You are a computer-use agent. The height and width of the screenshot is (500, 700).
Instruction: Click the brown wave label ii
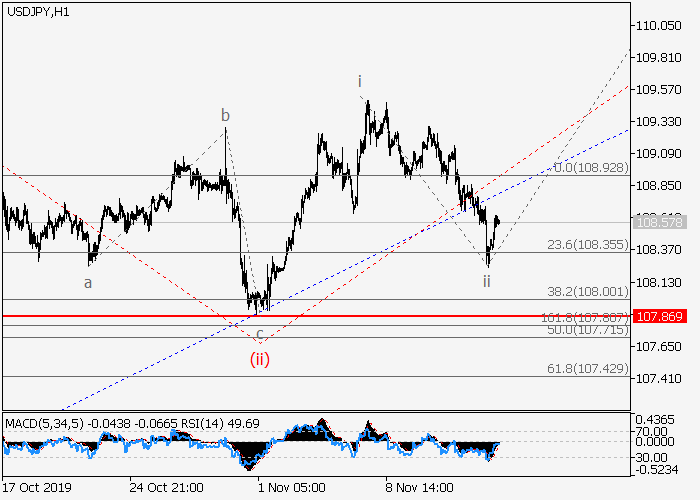pyautogui.click(x=487, y=281)
